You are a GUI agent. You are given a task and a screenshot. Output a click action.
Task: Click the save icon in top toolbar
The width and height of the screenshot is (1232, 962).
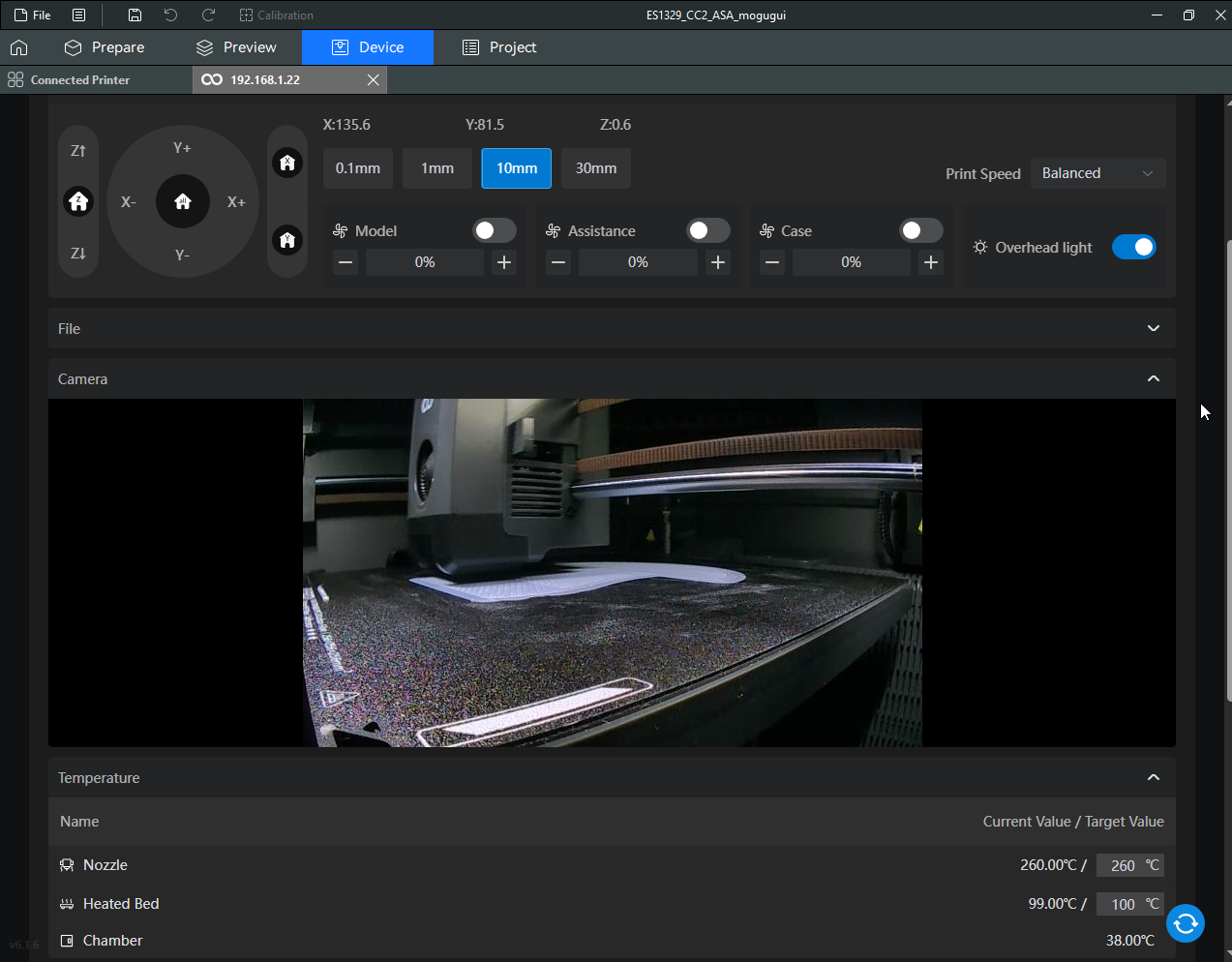pos(135,15)
